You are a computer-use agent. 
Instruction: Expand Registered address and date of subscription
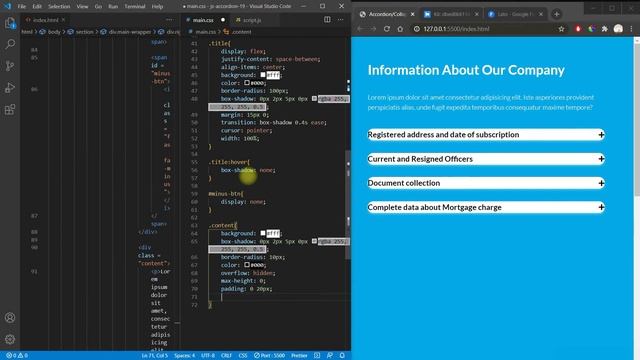[486, 135]
